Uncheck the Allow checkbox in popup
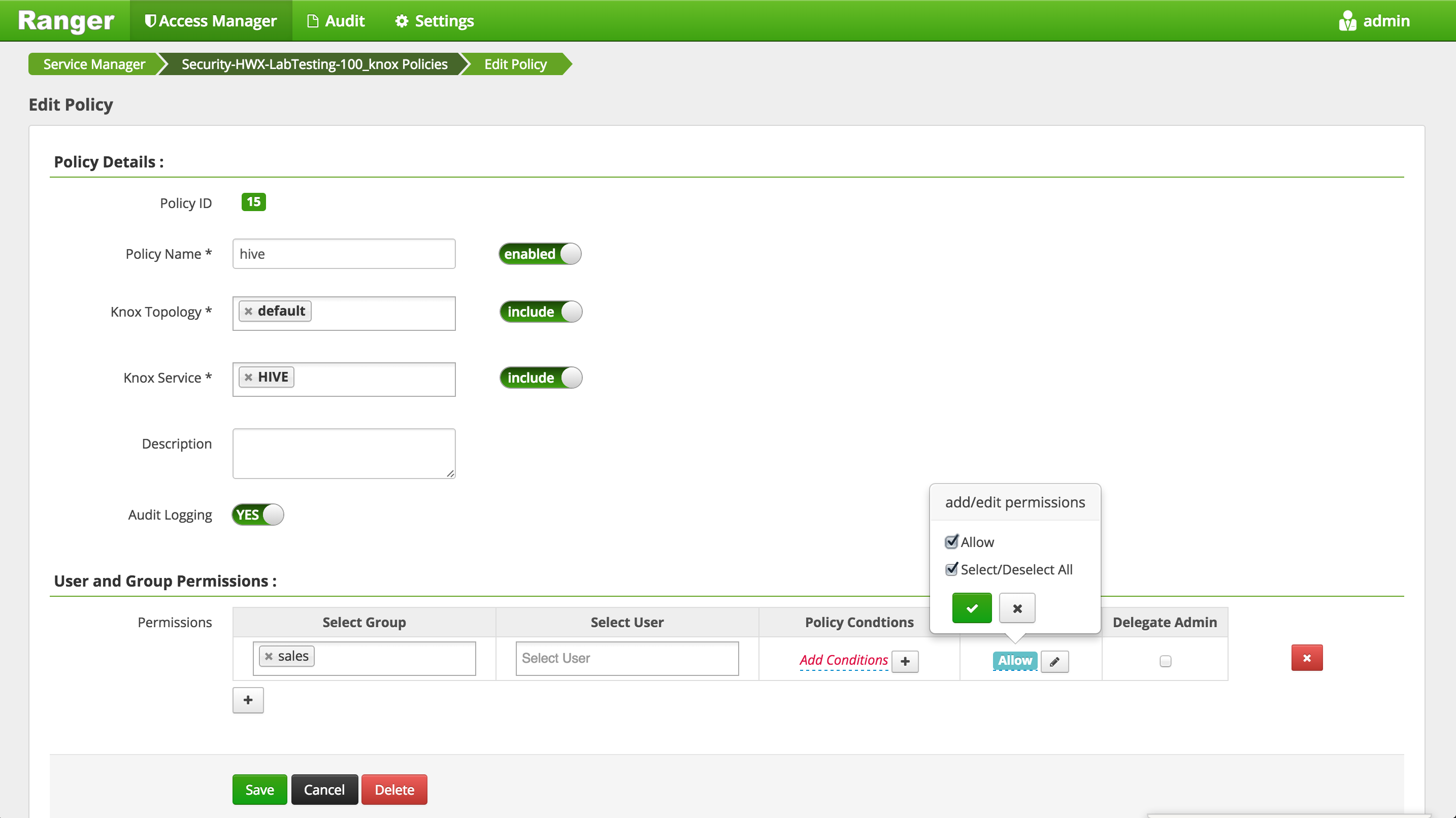The image size is (1456, 818). (951, 542)
